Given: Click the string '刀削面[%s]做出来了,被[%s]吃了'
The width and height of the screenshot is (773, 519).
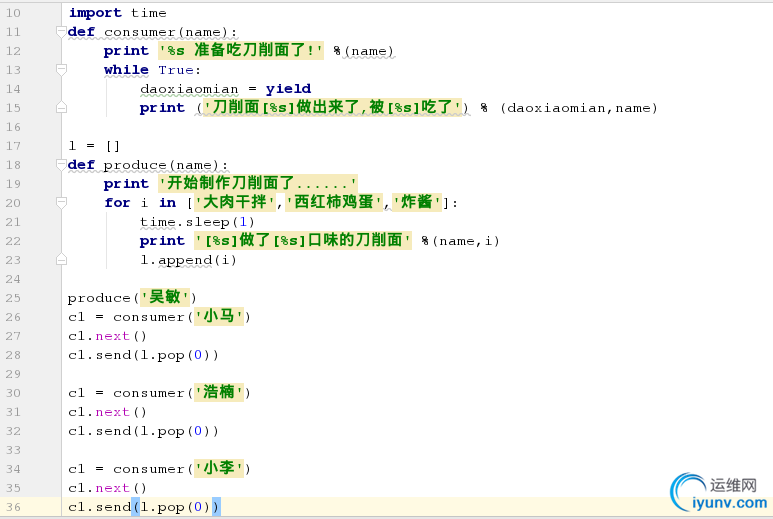Looking at the screenshot, I should pyautogui.click(x=333, y=107).
